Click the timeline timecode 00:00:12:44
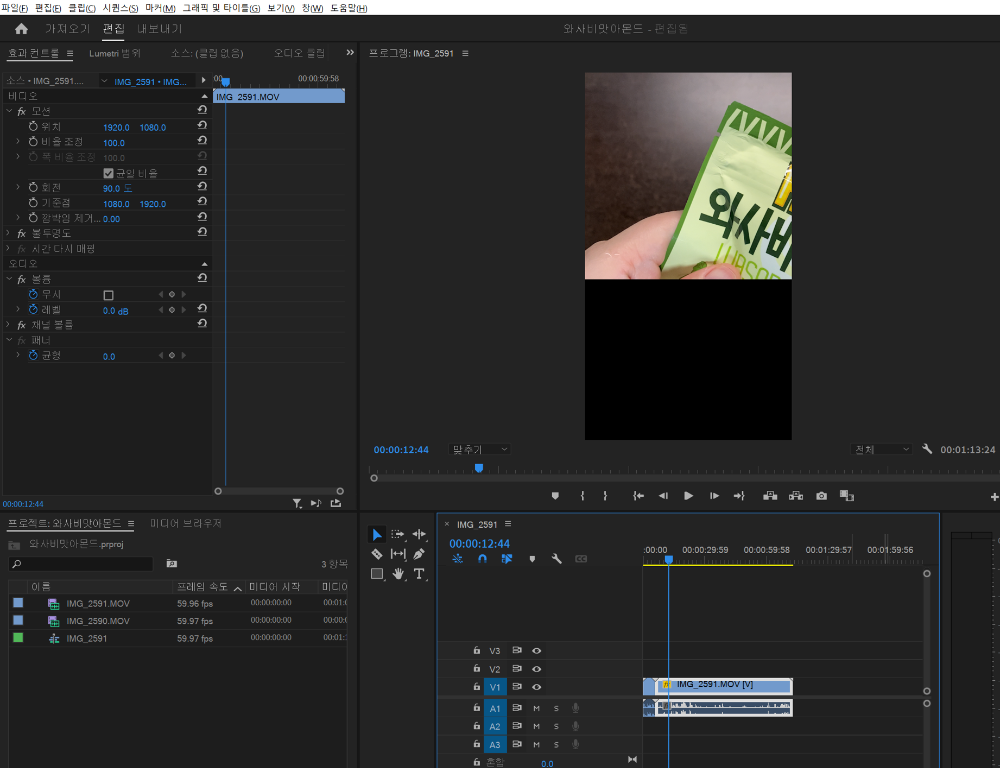Screen dimensions: 1000x768 480,543
